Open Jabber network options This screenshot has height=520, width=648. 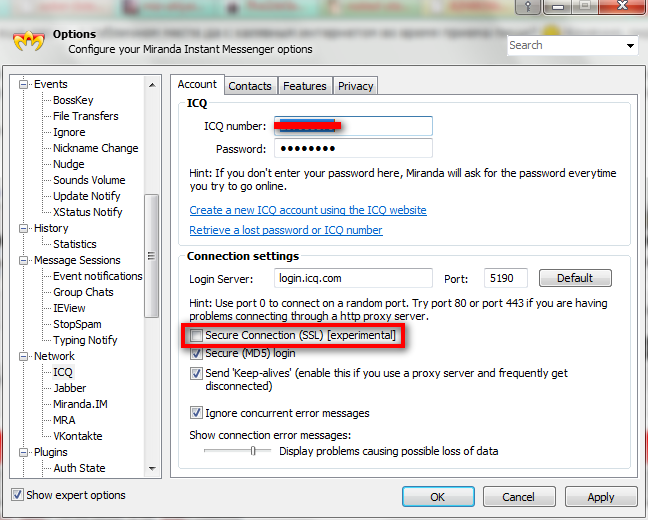pyautogui.click(x=69, y=388)
